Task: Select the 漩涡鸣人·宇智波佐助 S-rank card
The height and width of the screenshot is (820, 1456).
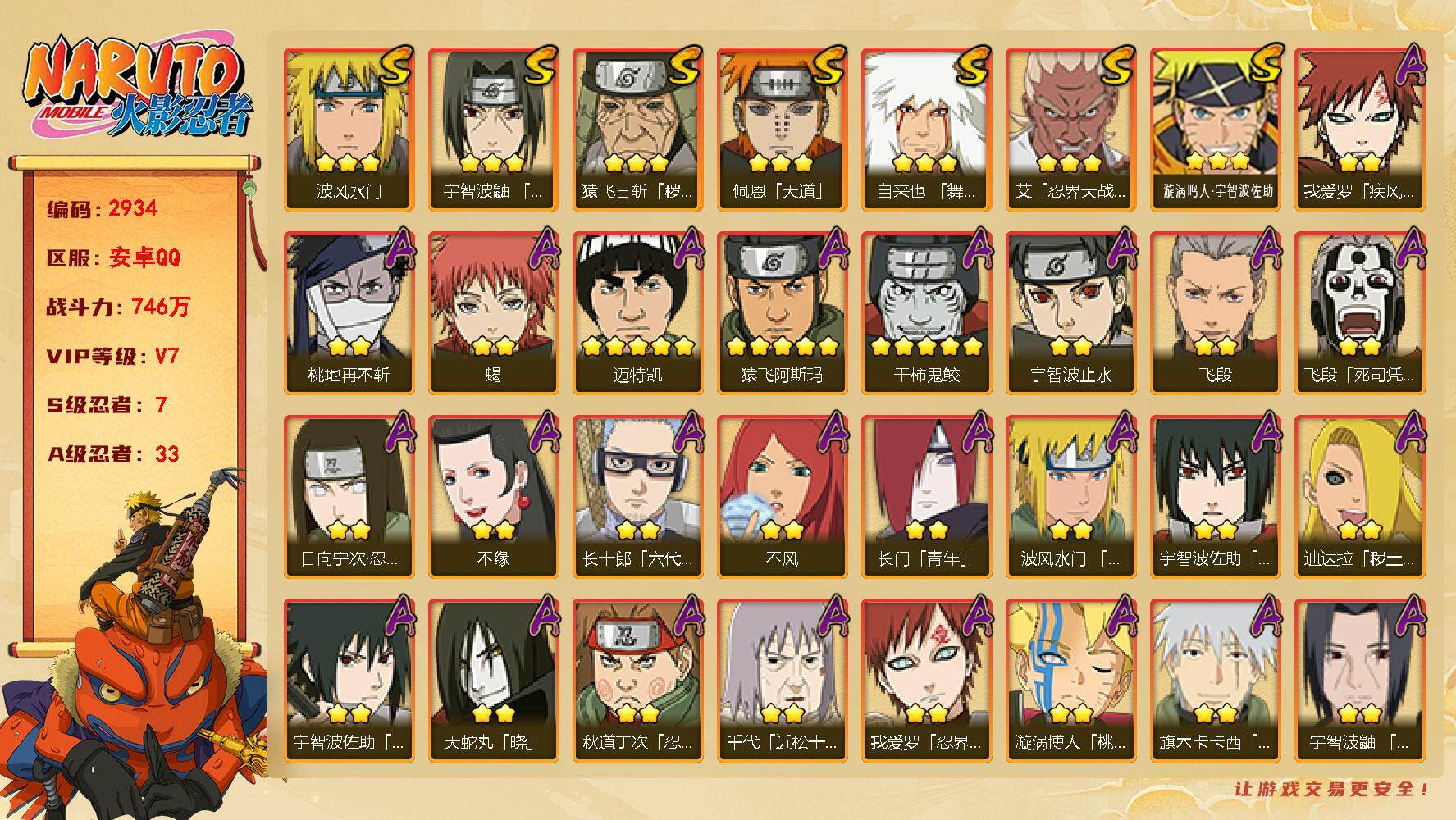Action: (x=1215, y=130)
